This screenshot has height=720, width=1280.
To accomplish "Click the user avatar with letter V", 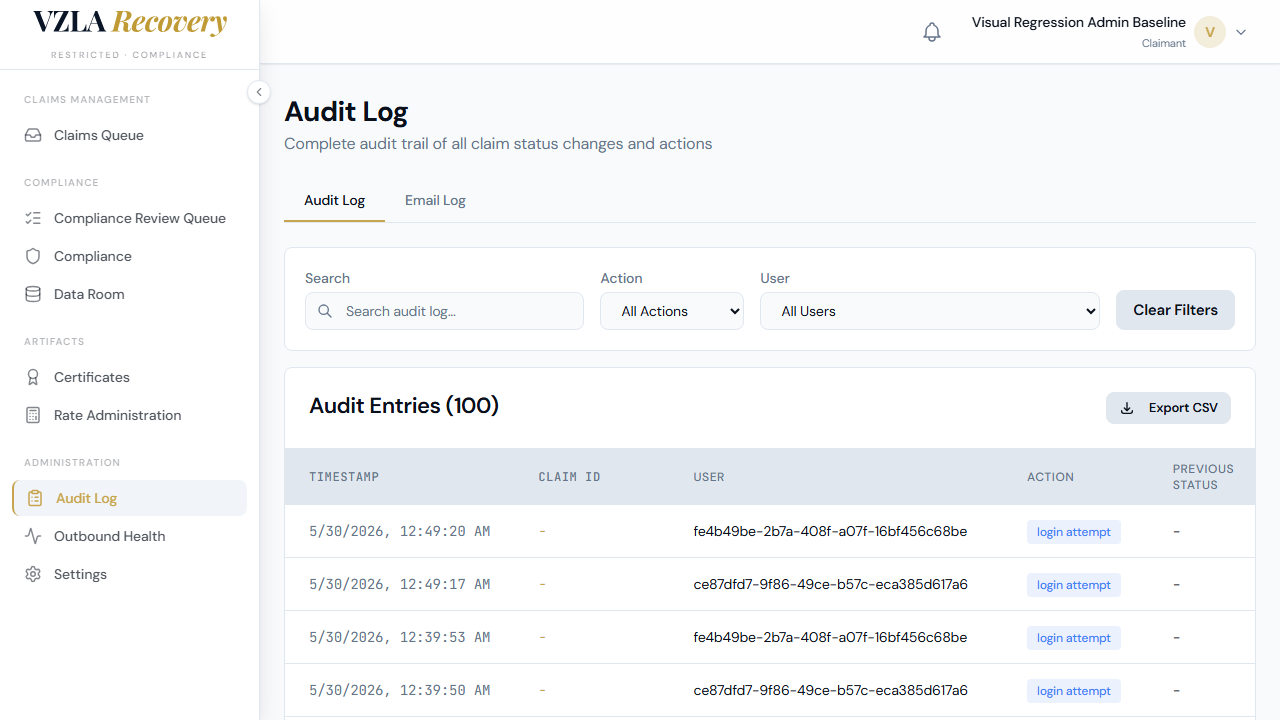I will coord(1210,32).
